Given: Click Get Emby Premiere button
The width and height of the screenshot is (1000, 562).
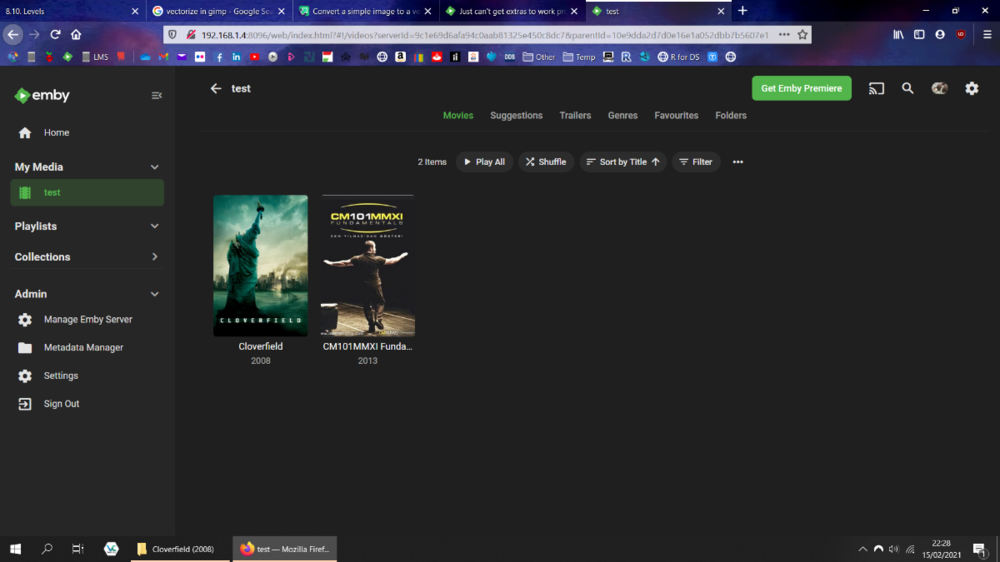Looking at the screenshot, I should point(802,88).
